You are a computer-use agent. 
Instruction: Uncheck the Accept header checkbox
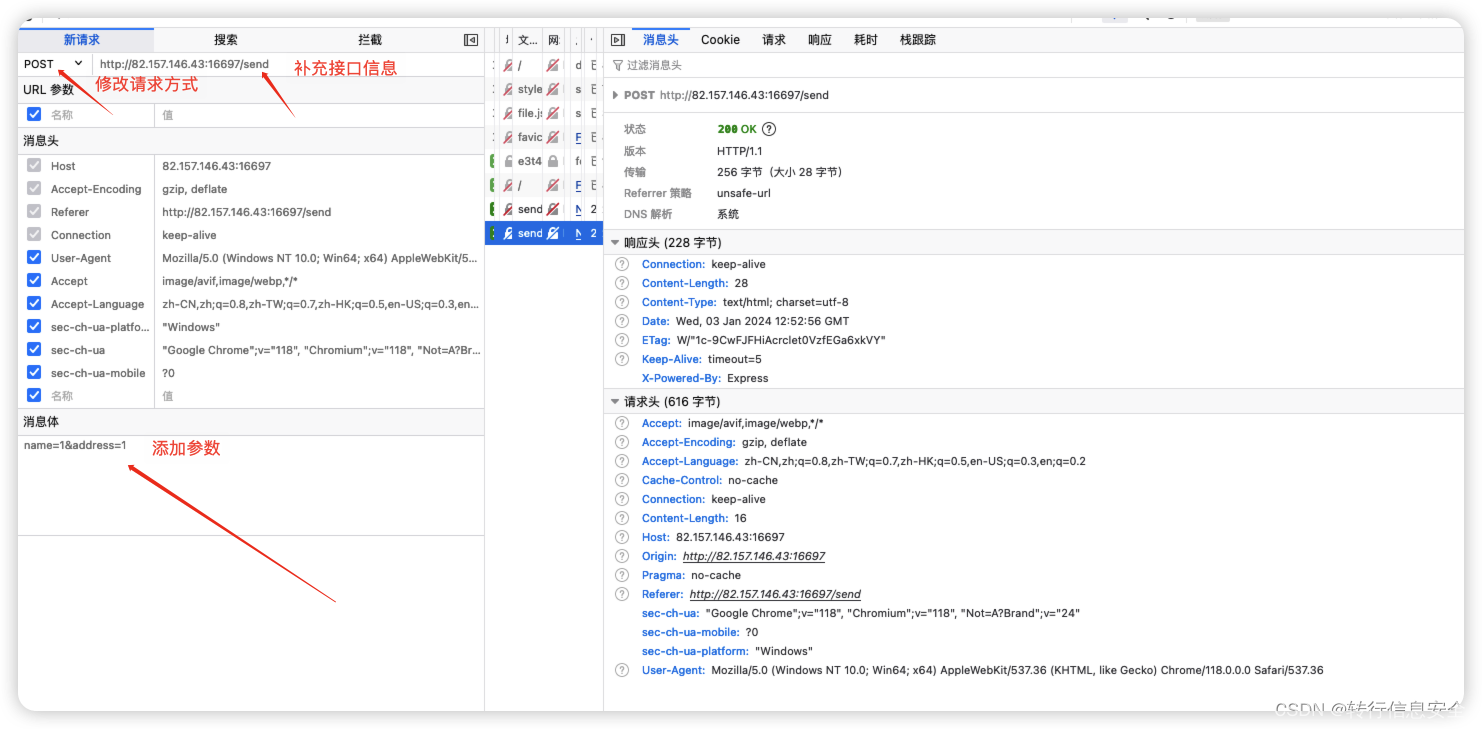pyautogui.click(x=34, y=281)
